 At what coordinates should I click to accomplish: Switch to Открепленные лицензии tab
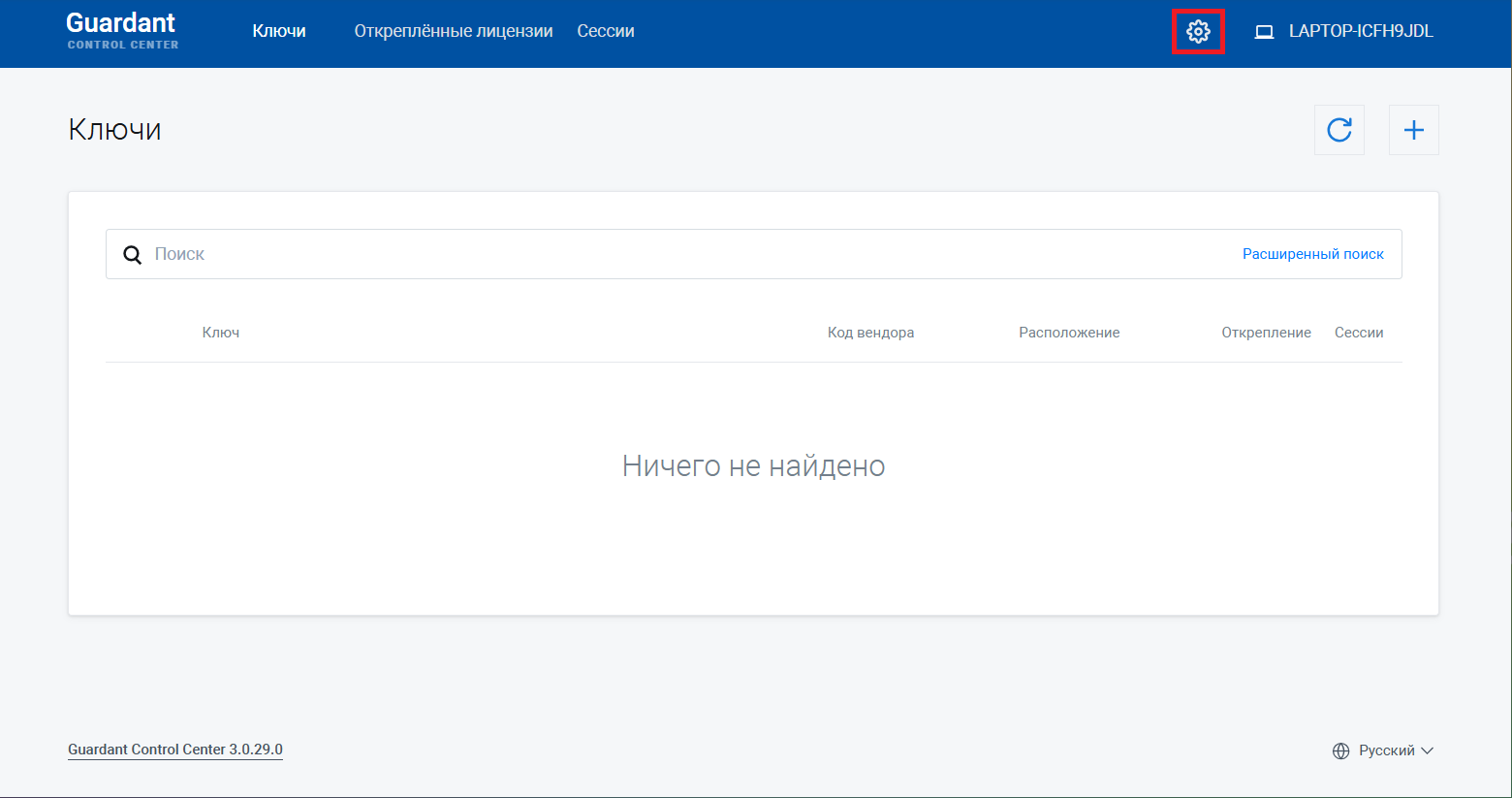click(x=453, y=31)
